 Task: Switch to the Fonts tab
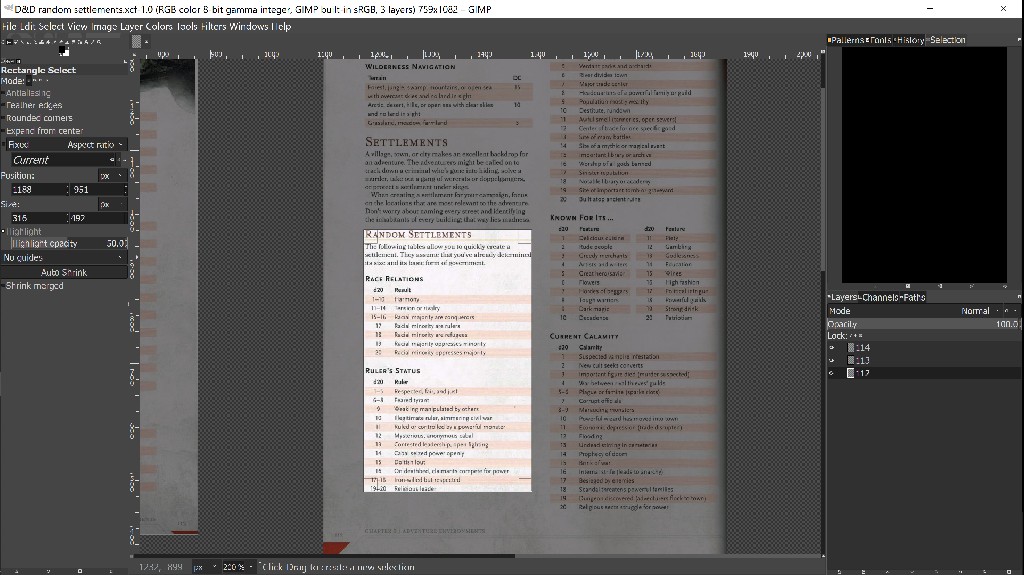(x=880, y=40)
